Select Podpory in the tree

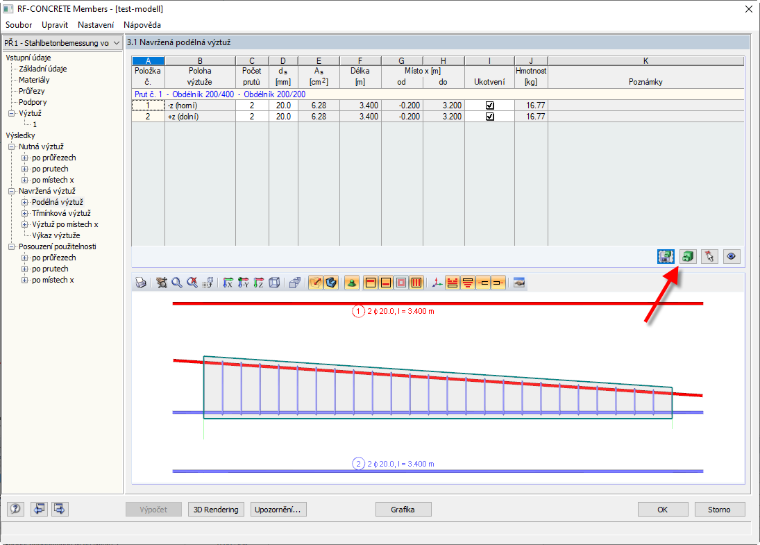pyautogui.click(x=32, y=102)
